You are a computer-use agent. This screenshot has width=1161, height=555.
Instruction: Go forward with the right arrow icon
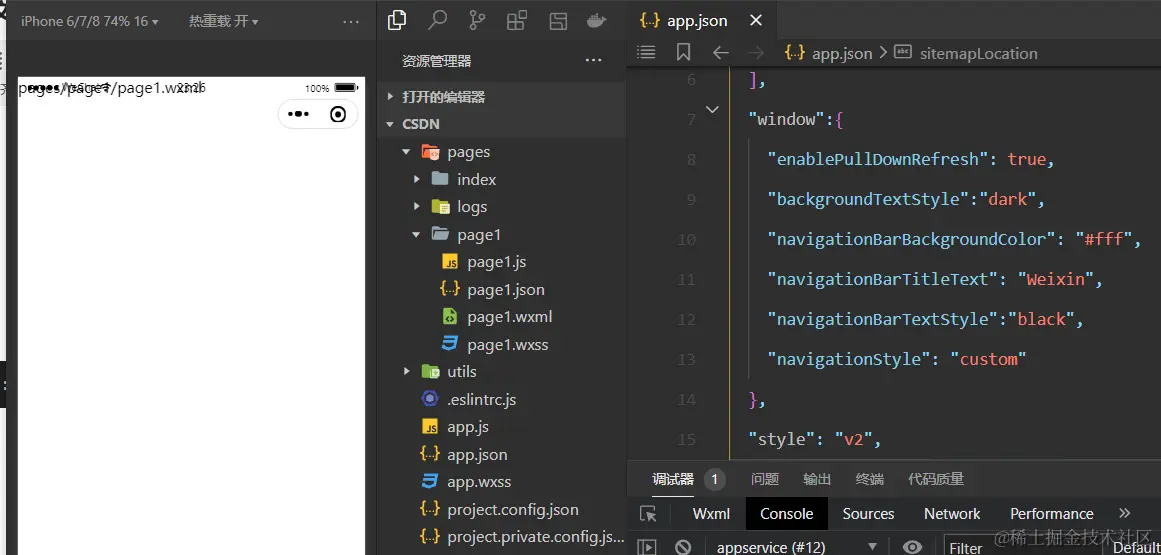click(x=756, y=53)
